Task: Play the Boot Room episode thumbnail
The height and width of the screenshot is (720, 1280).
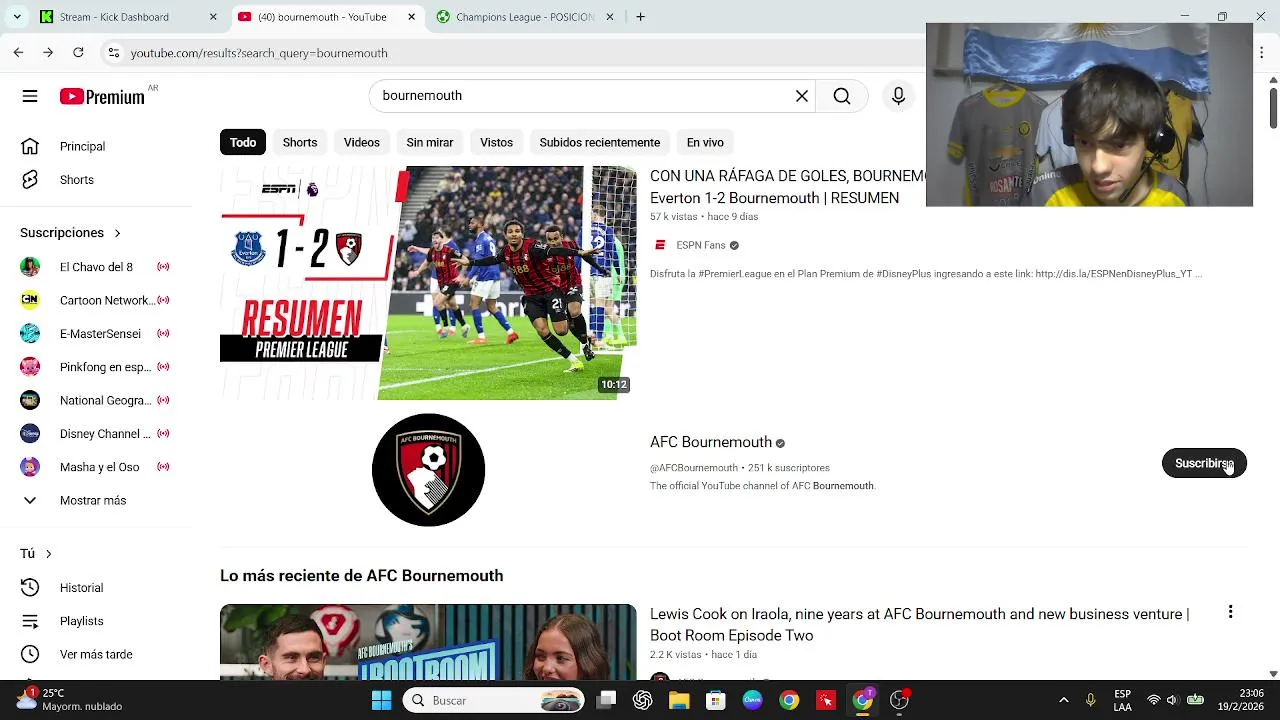Action: click(x=428, y=642)
